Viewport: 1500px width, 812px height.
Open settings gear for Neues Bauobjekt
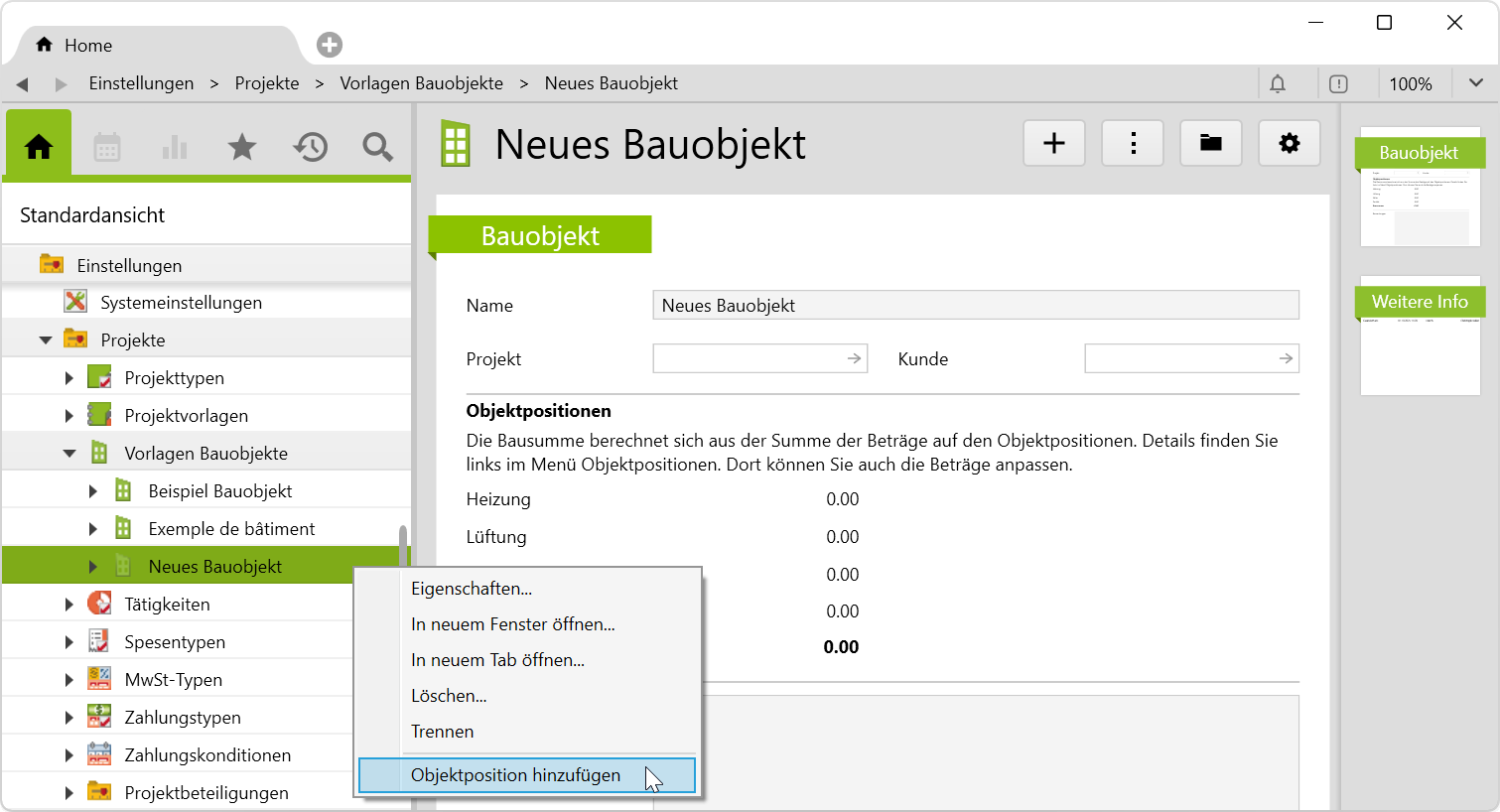(x=1289, y=144)
